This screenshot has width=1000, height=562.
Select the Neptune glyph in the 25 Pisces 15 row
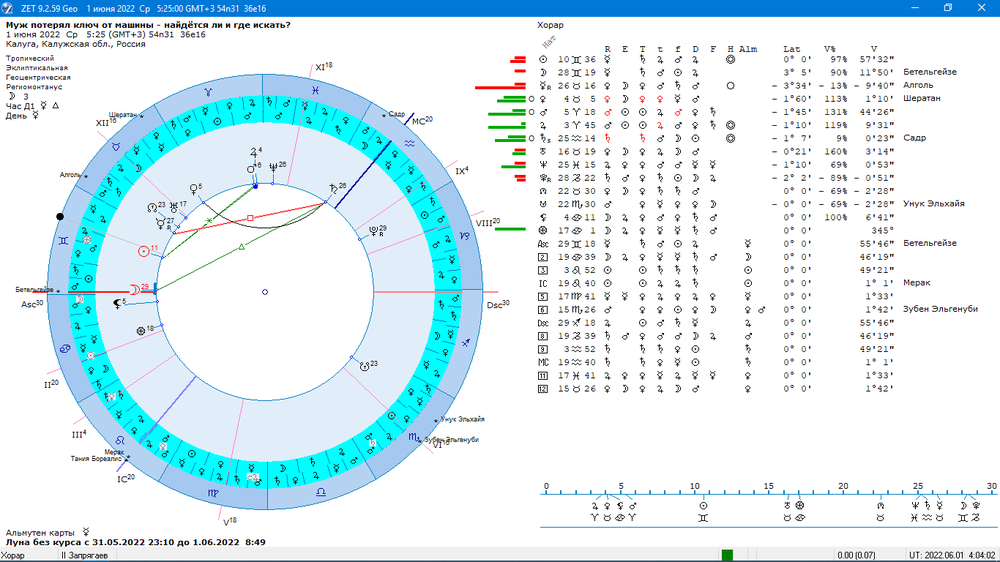coord(543,165)
